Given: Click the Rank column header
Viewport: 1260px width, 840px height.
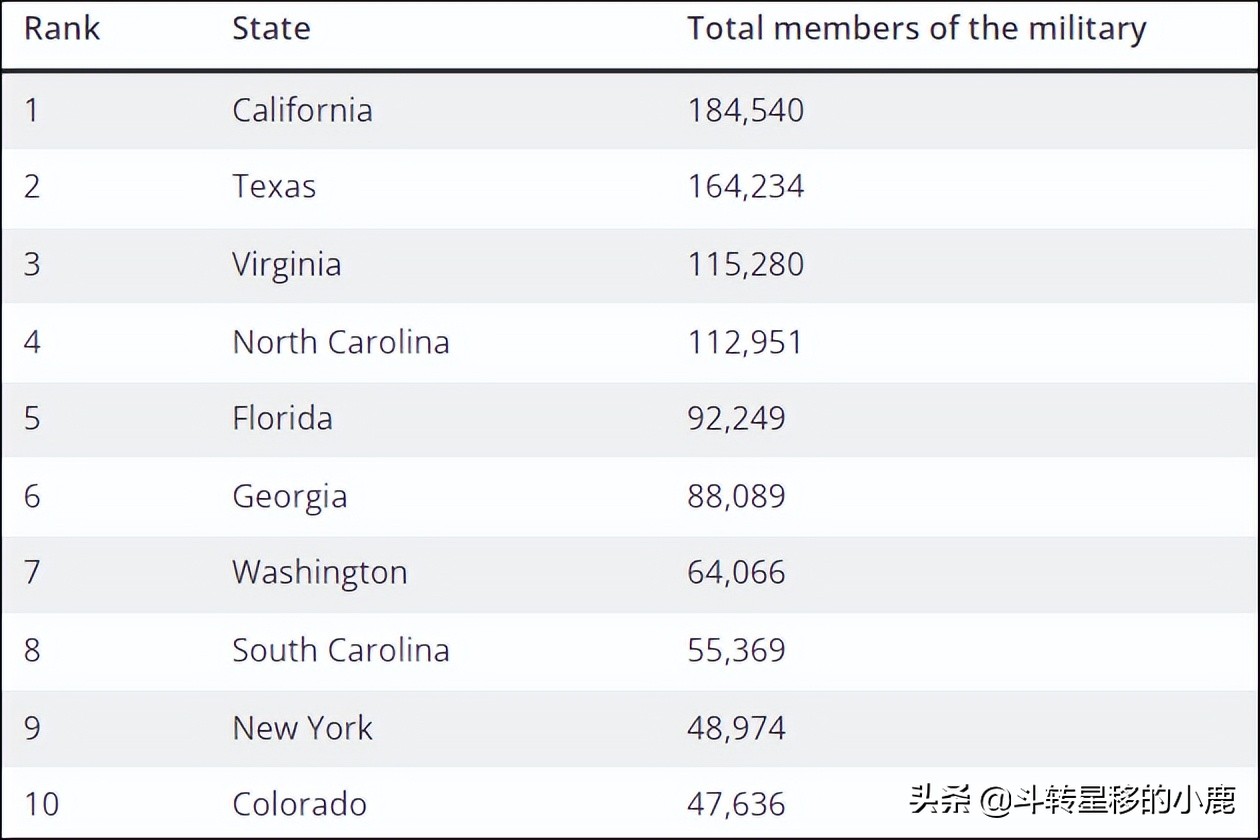Looking at the screenshot, I should tap(62, 29).
